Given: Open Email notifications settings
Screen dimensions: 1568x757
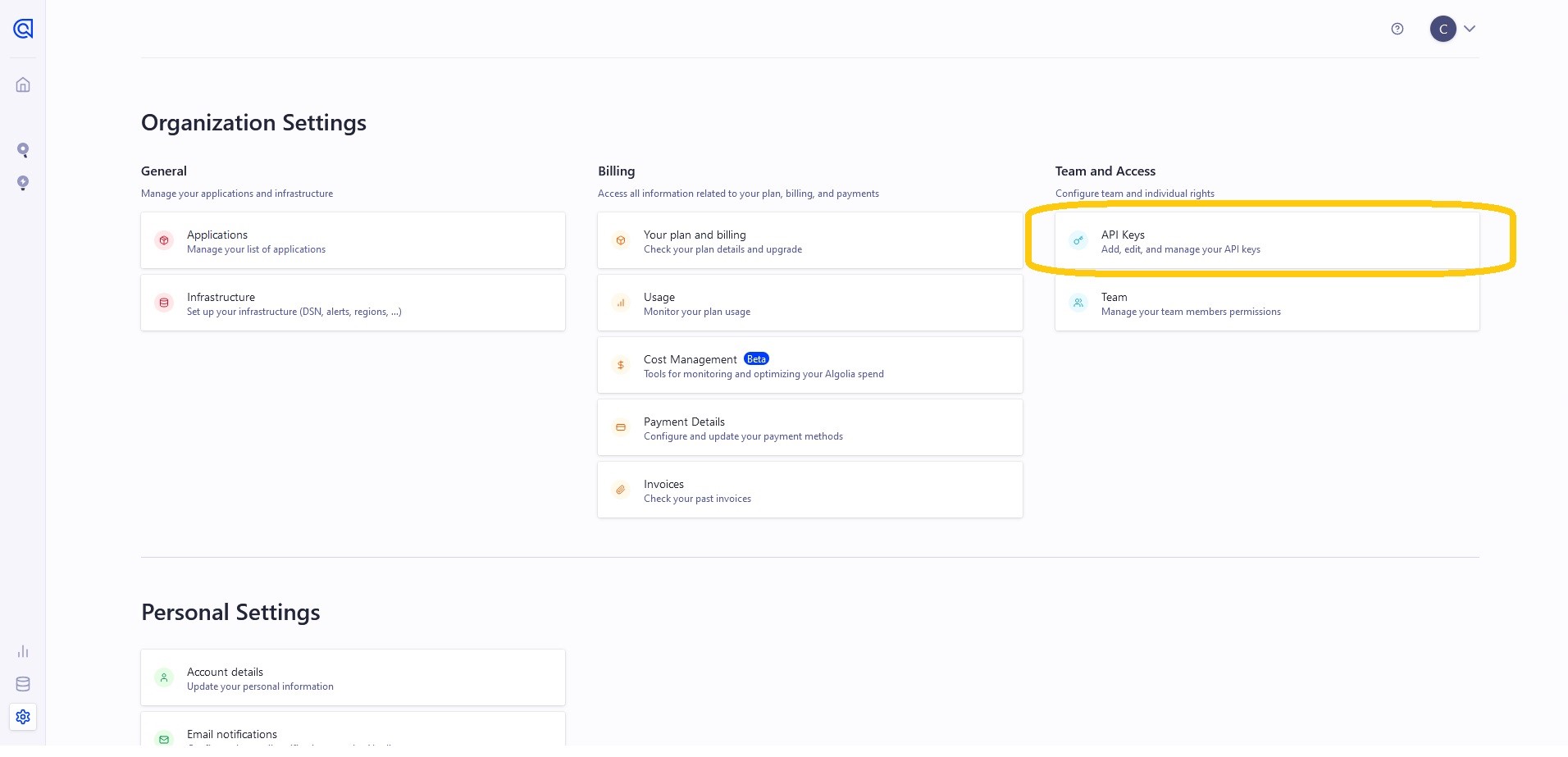Looking at the screenshot, I should pos(353,734).
